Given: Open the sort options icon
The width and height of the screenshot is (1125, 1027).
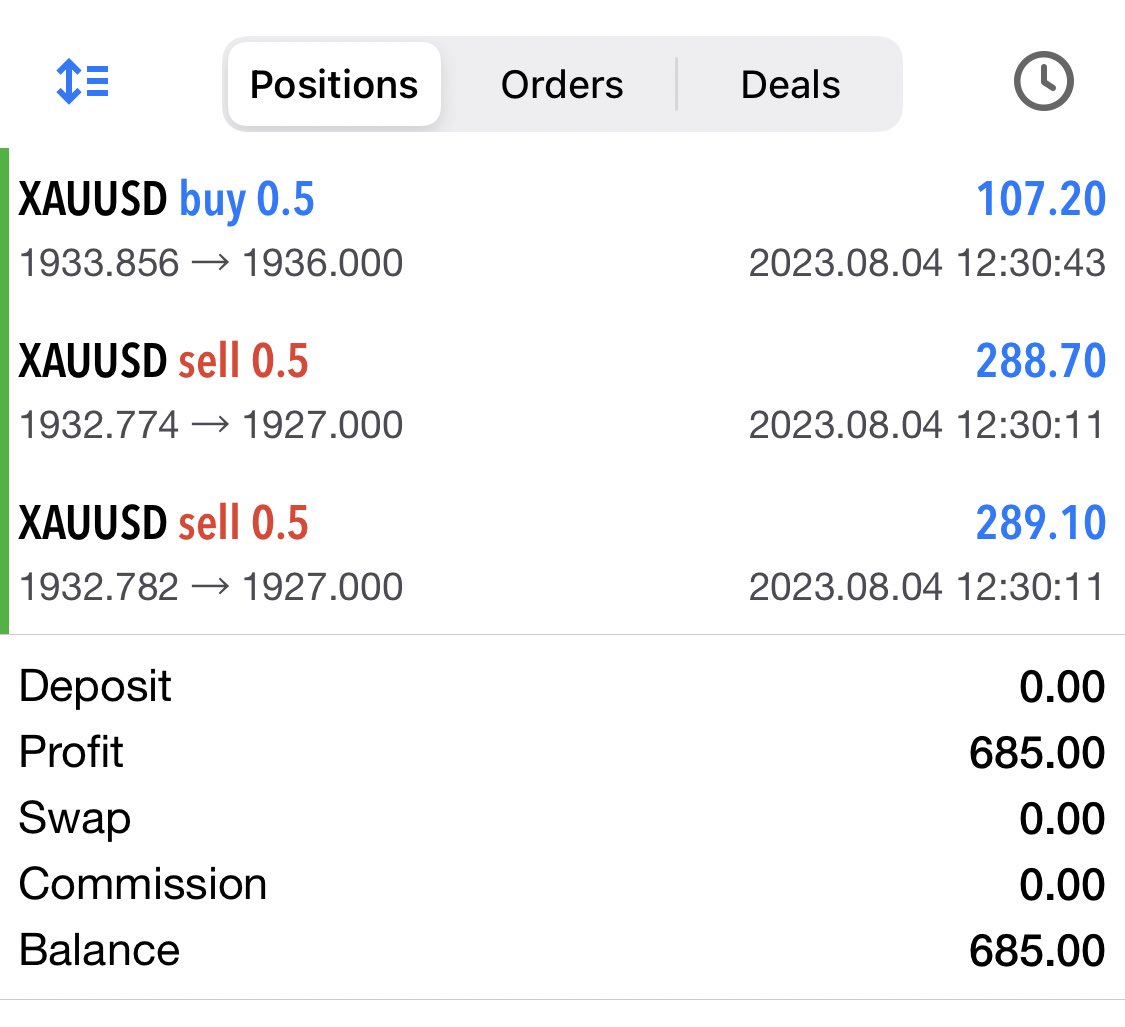Looking at the screenshot, I should (83, 82).
